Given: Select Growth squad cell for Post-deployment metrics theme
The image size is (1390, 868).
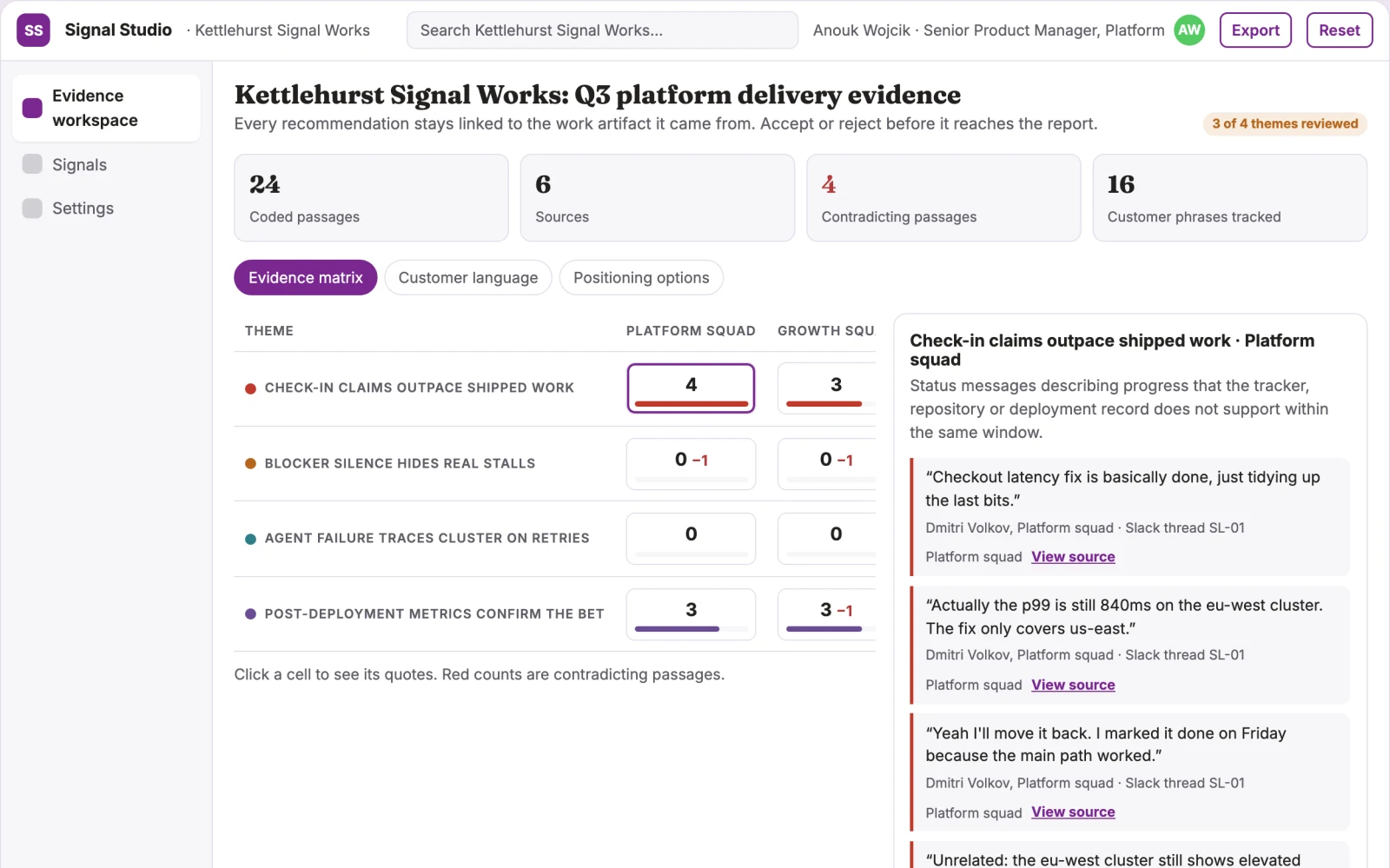Looking at the screenshot, I should coord(827,614).
